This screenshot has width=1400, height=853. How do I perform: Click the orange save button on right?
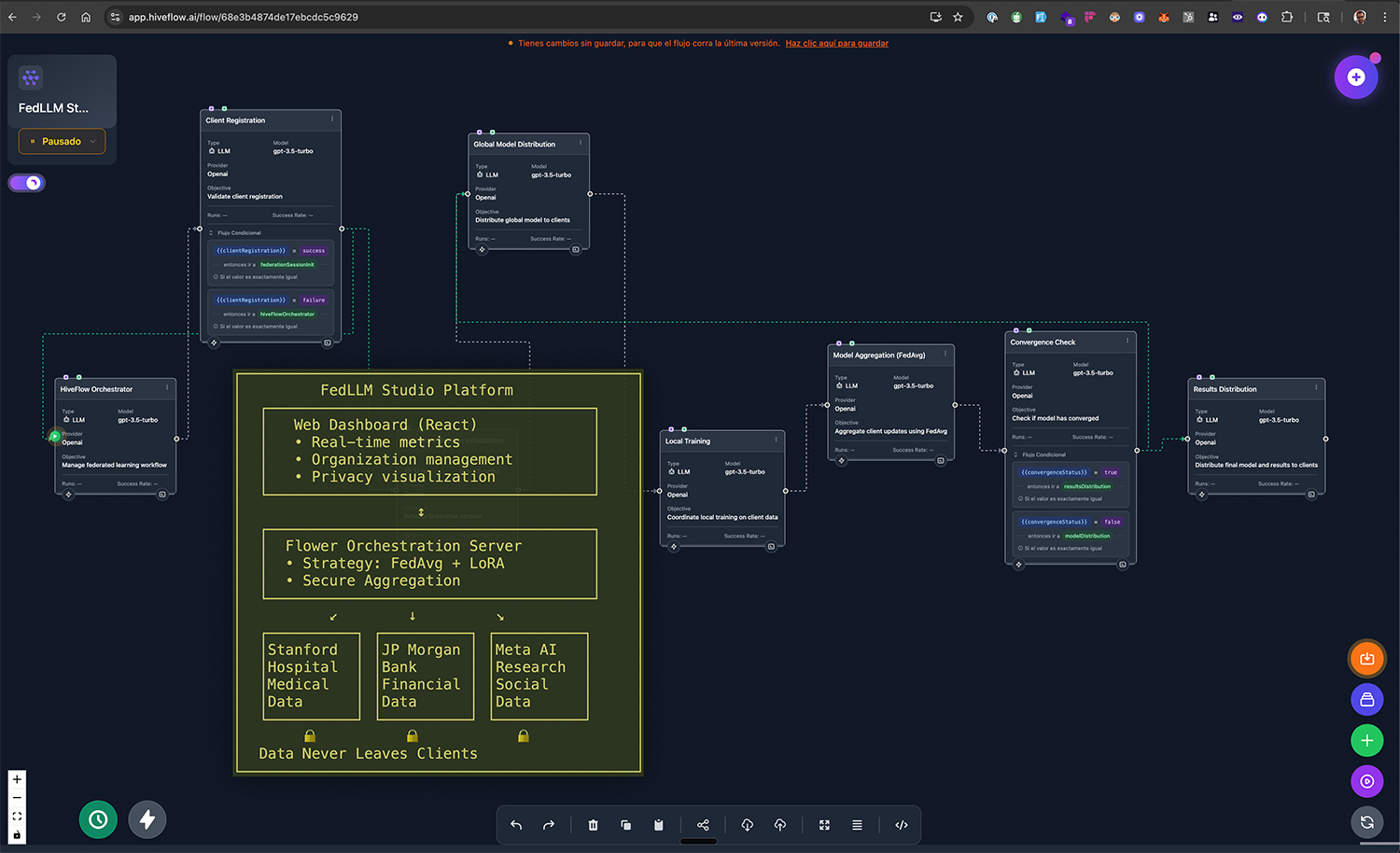[x=1366, y=659]
